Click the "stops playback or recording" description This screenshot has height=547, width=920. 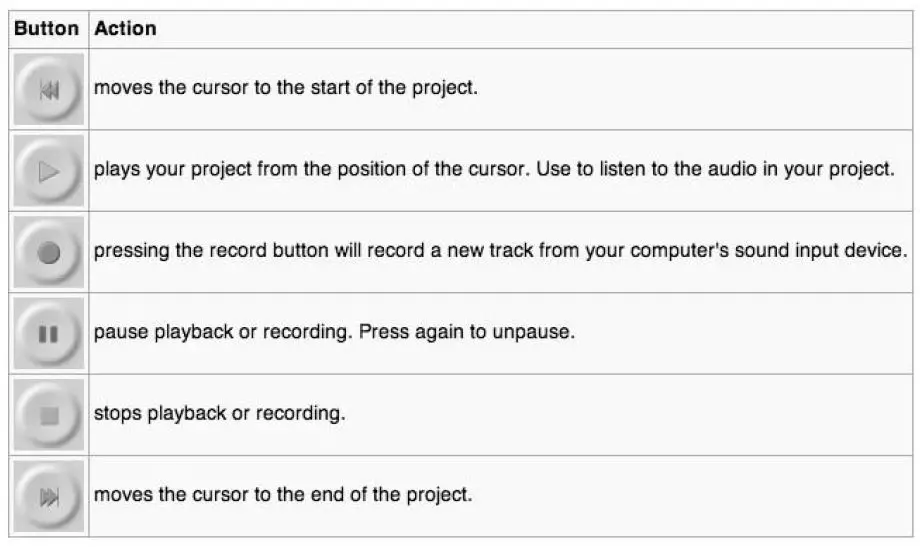click(219, 413)
